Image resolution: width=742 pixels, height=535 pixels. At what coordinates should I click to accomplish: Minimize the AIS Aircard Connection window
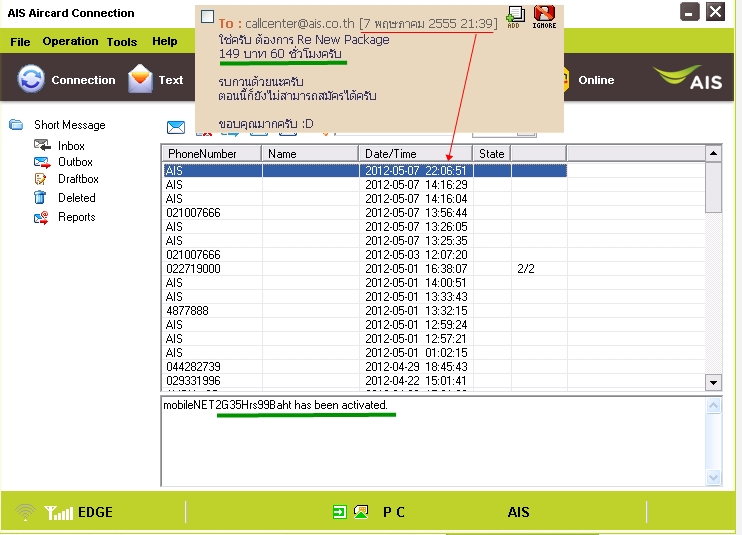(689, 12)
